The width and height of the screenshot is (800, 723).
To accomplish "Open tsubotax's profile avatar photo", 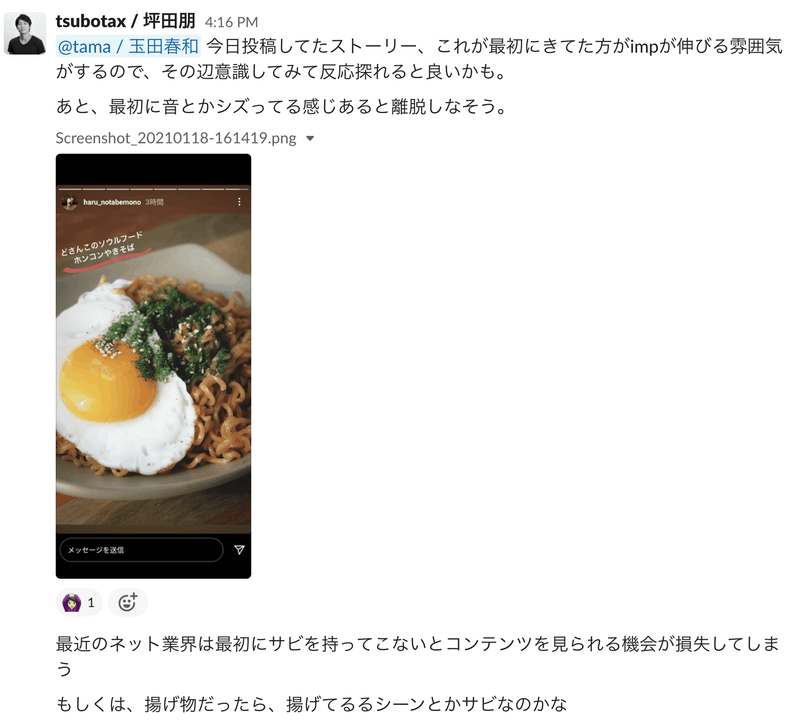I will pos(25,33).
